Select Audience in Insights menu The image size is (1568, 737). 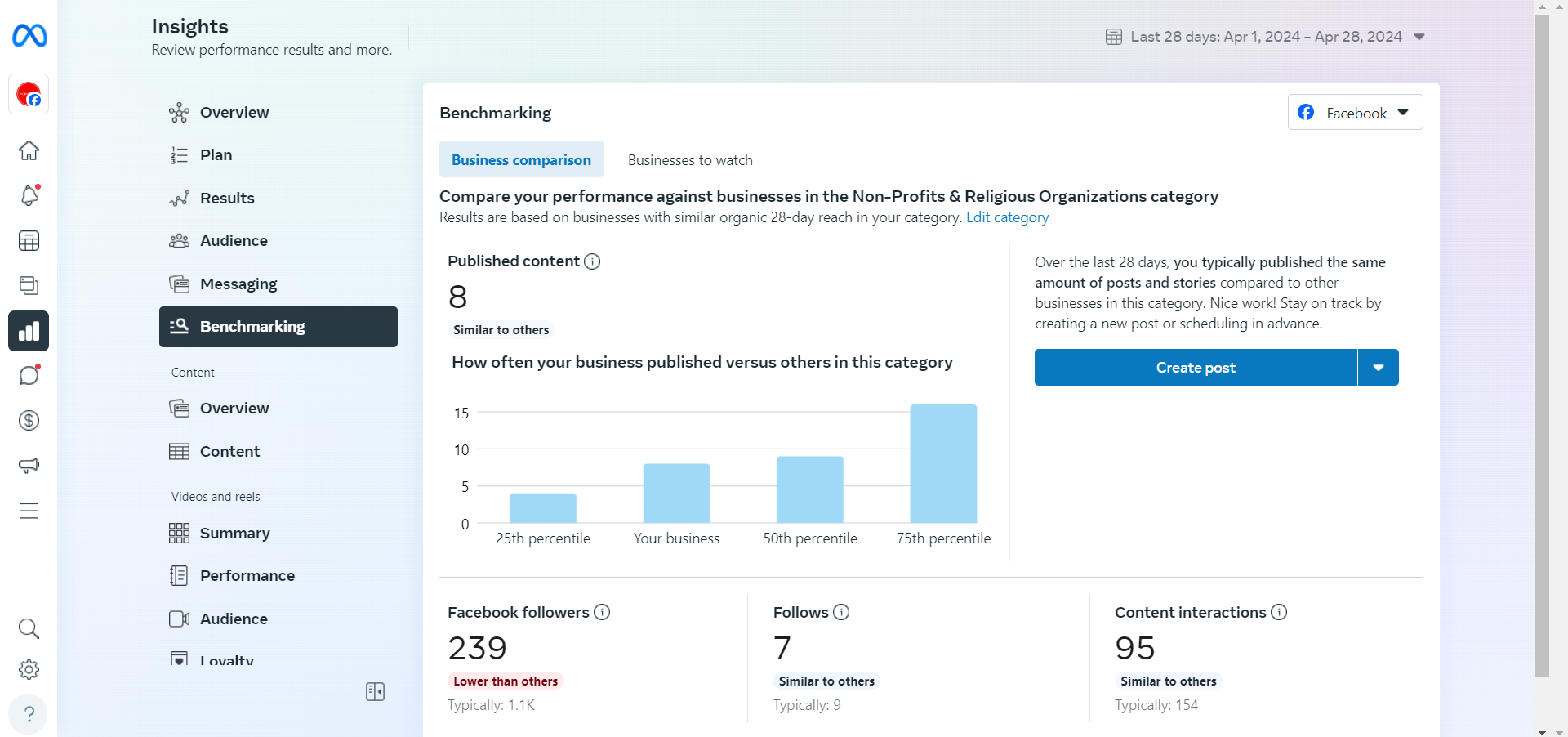234,241
